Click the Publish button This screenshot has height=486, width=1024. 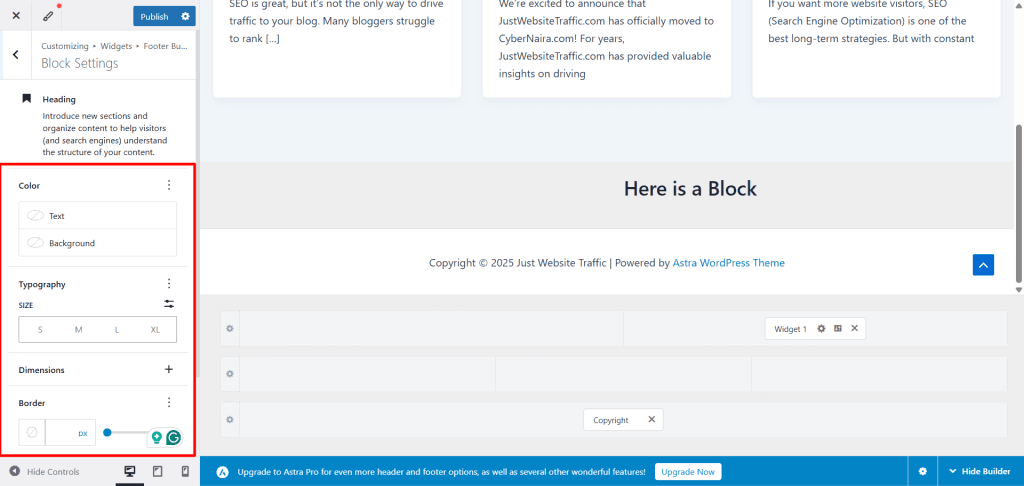point(154,16)
